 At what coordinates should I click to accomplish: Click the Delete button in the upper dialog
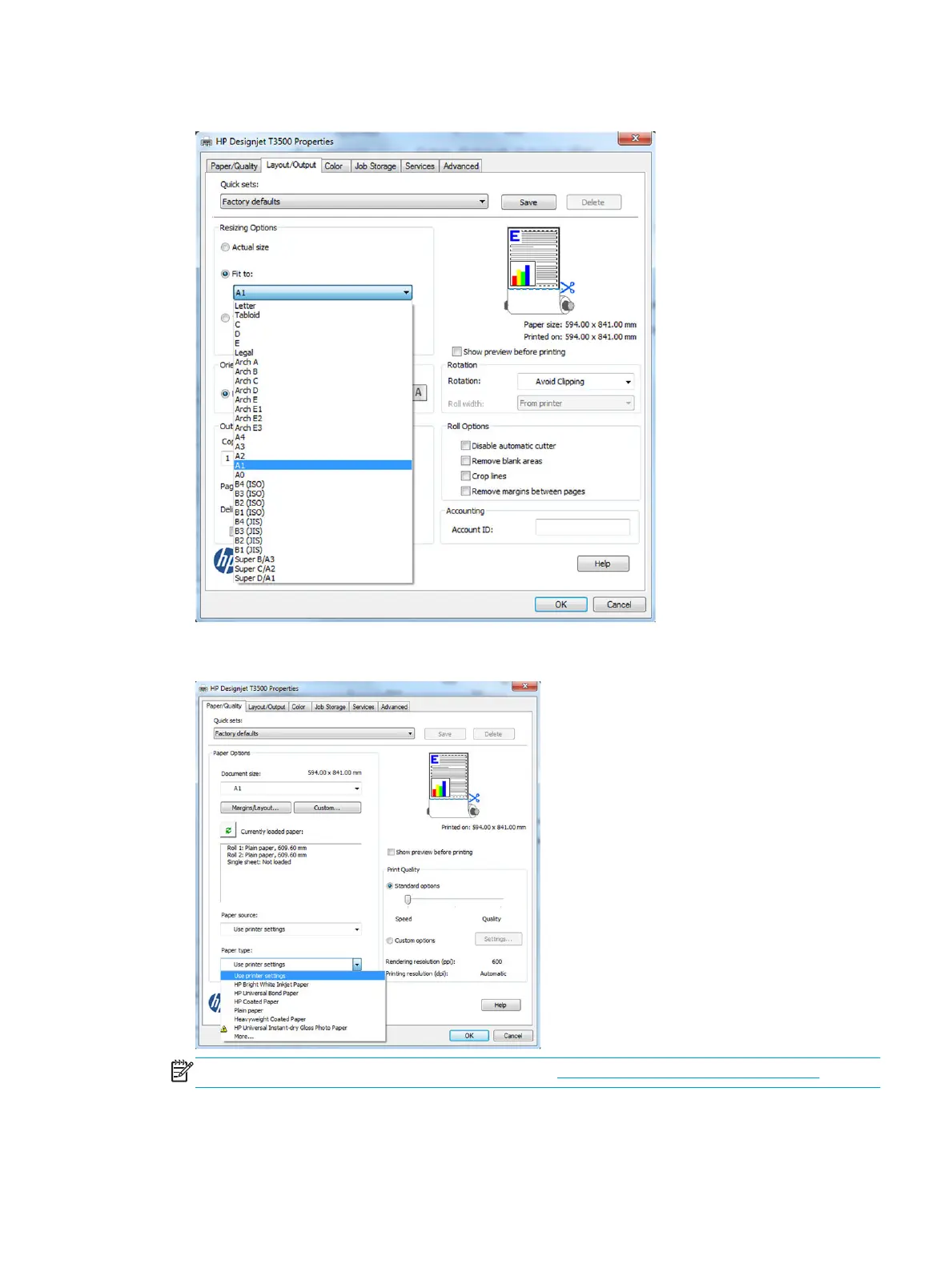coord(593,203)
